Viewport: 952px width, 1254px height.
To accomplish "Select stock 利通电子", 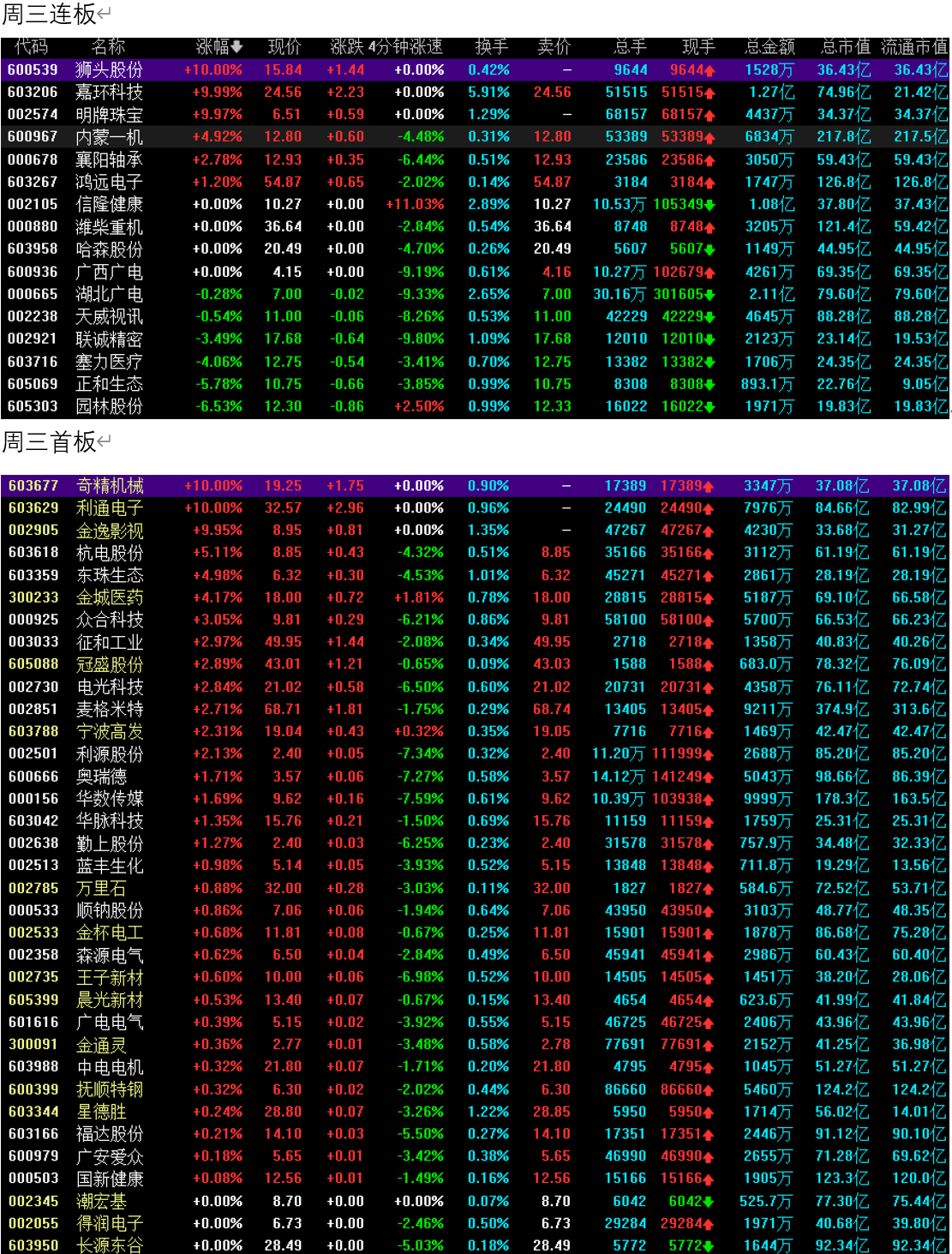I will pos(110,508).
